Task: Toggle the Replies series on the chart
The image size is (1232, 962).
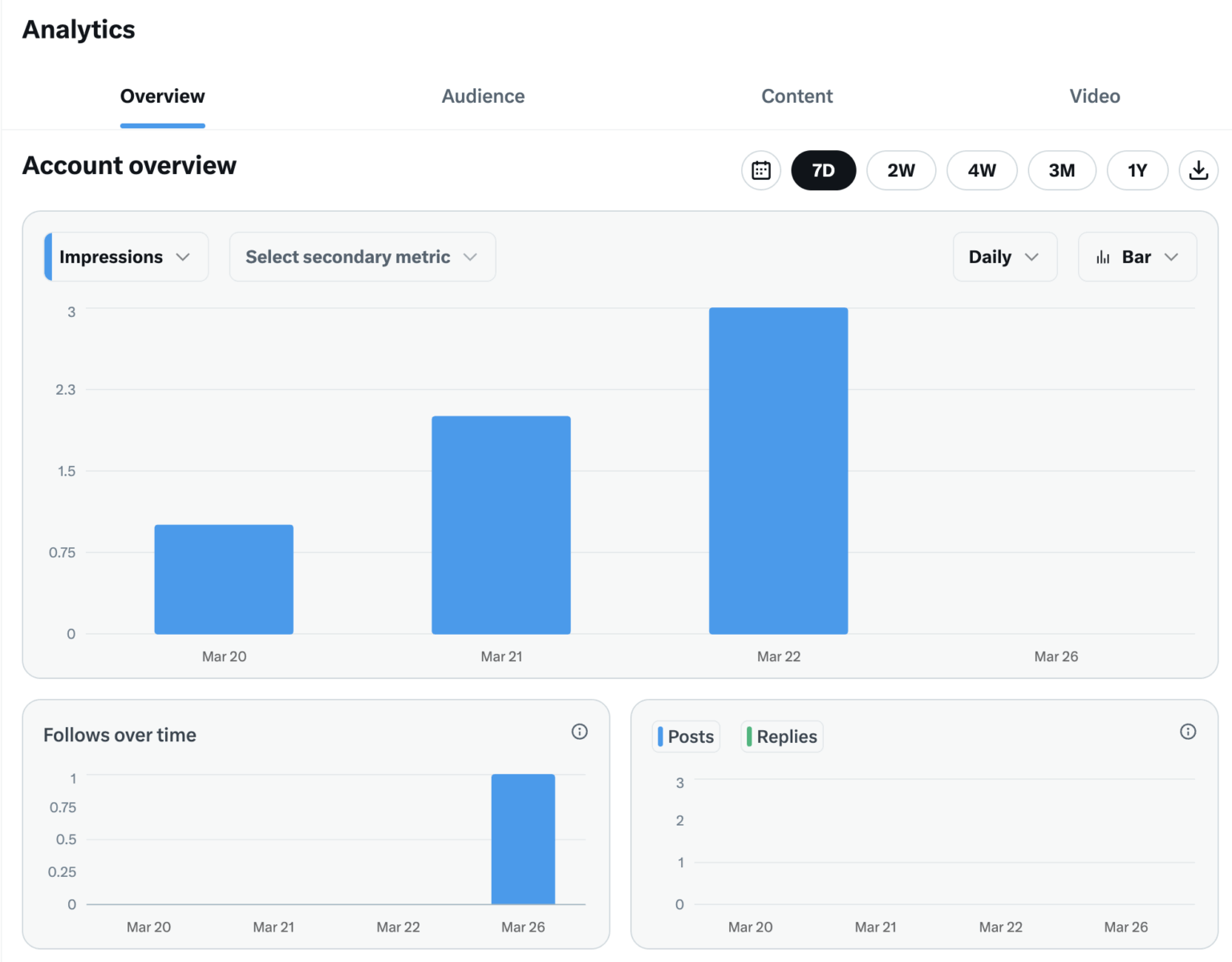Action: tap(781, 736)
